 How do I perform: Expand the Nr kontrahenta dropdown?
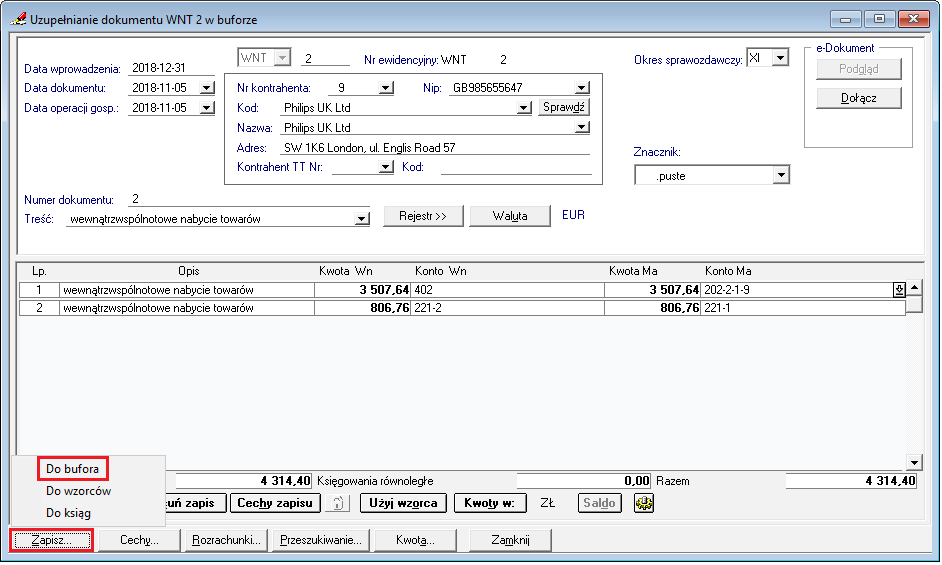[386, 88]
